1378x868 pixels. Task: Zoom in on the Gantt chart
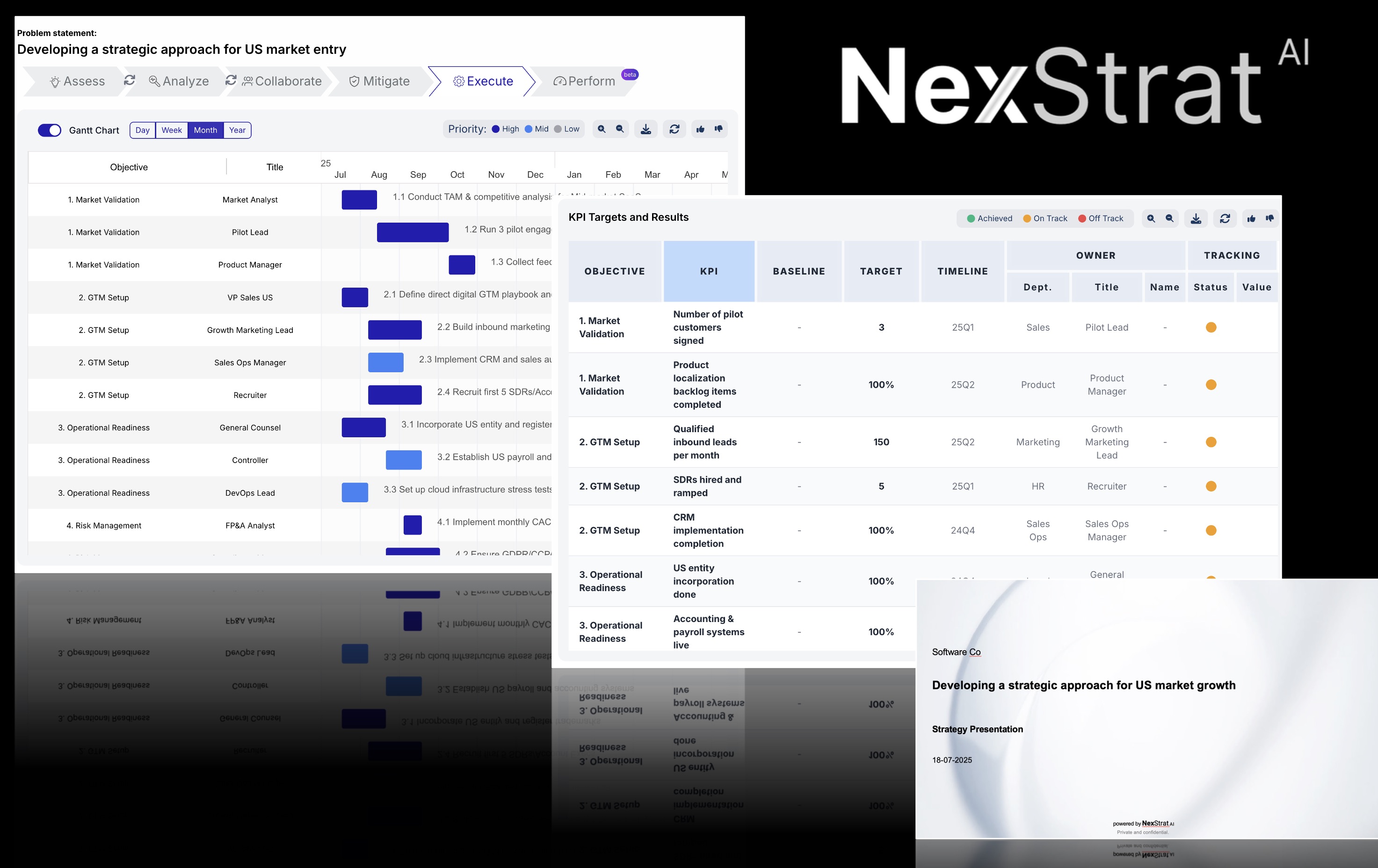click(x=602, y=129)
